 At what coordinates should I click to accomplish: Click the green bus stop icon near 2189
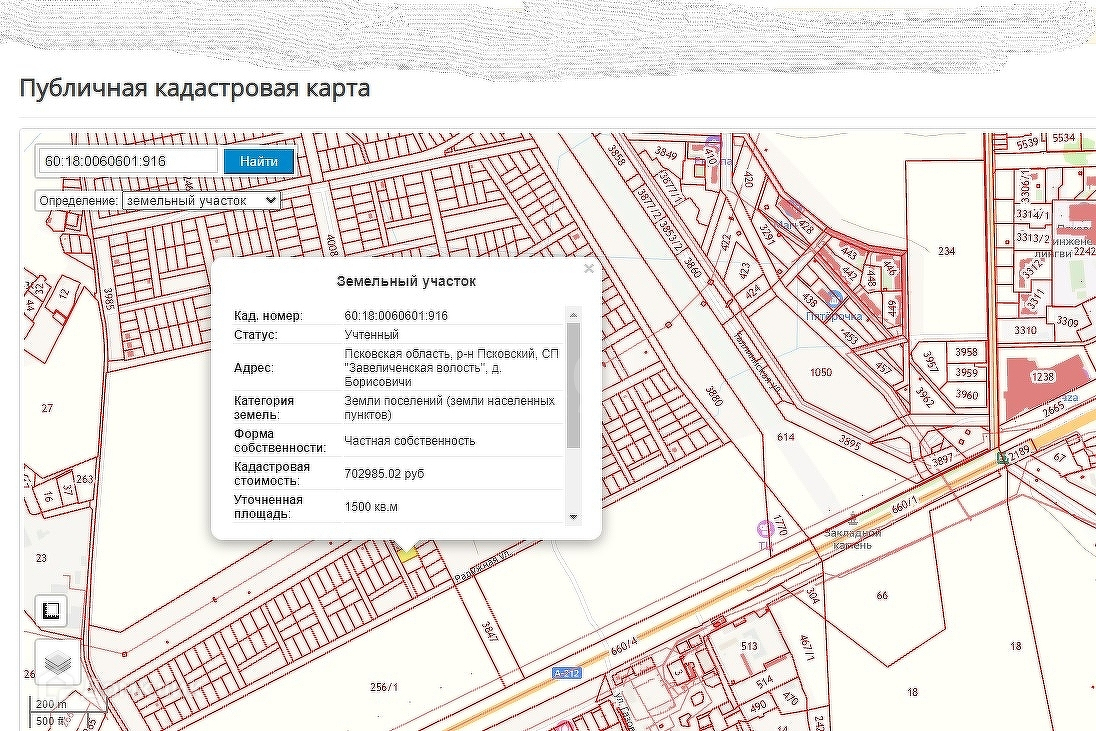point(1001,457)
